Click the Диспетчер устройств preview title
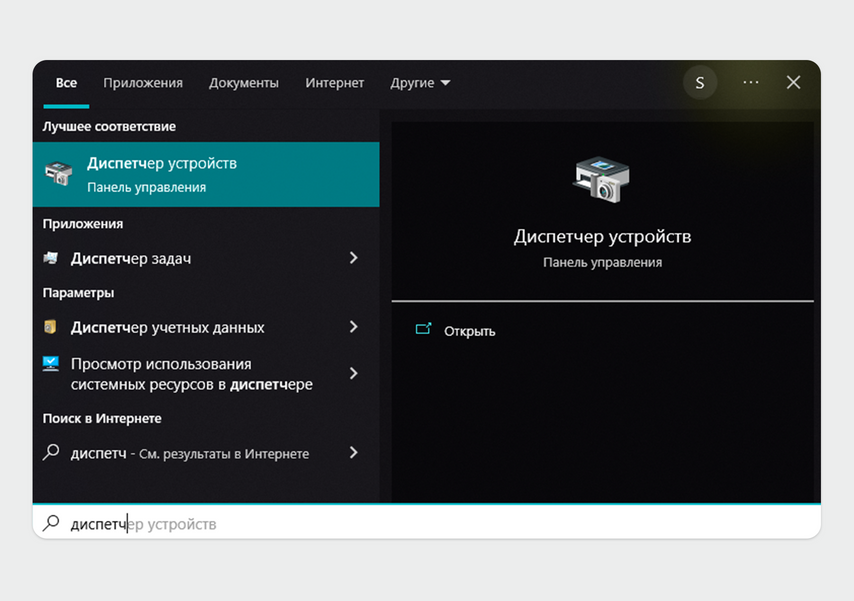Viewport: 854px width, 601px height. [x=602, y=236]
